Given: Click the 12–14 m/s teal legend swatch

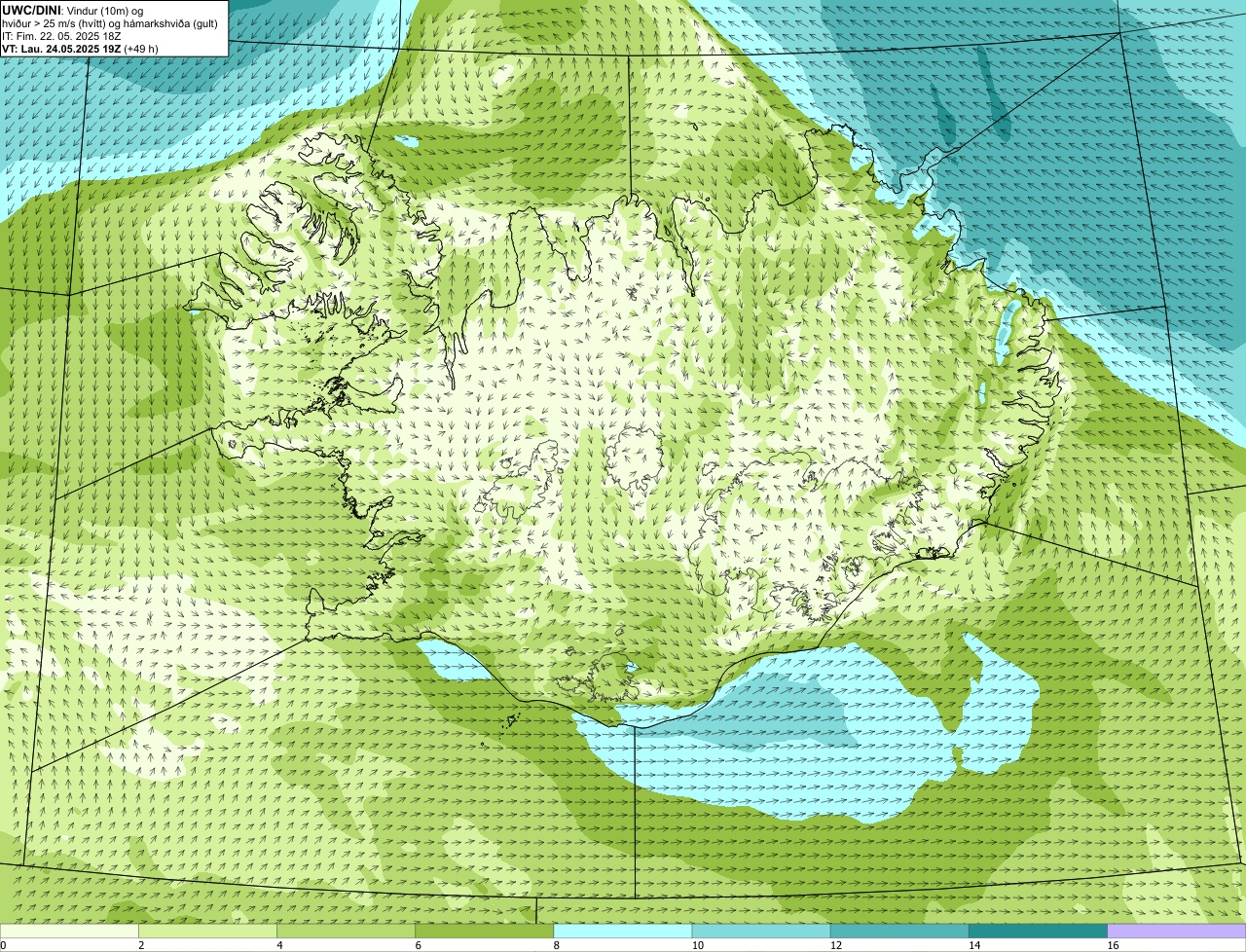Looking at the screenshot, I should coord(899,931).
